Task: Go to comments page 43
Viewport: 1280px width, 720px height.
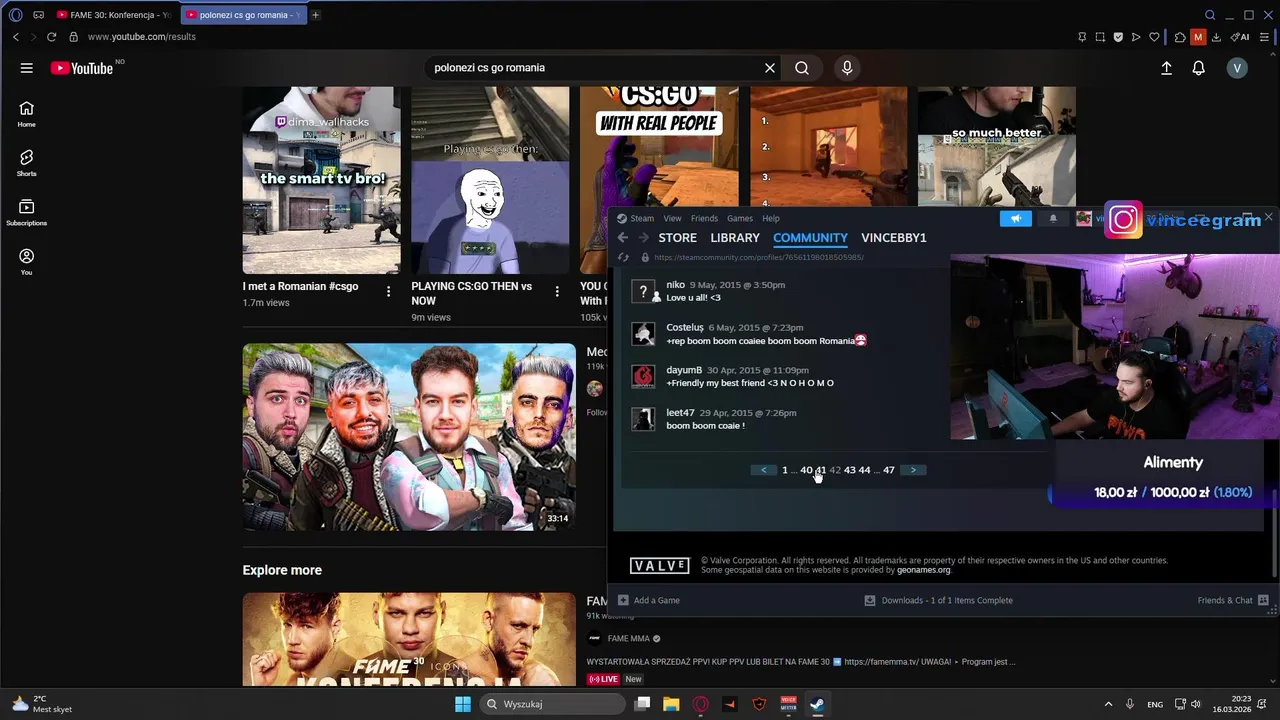Action: click(849, 470)
